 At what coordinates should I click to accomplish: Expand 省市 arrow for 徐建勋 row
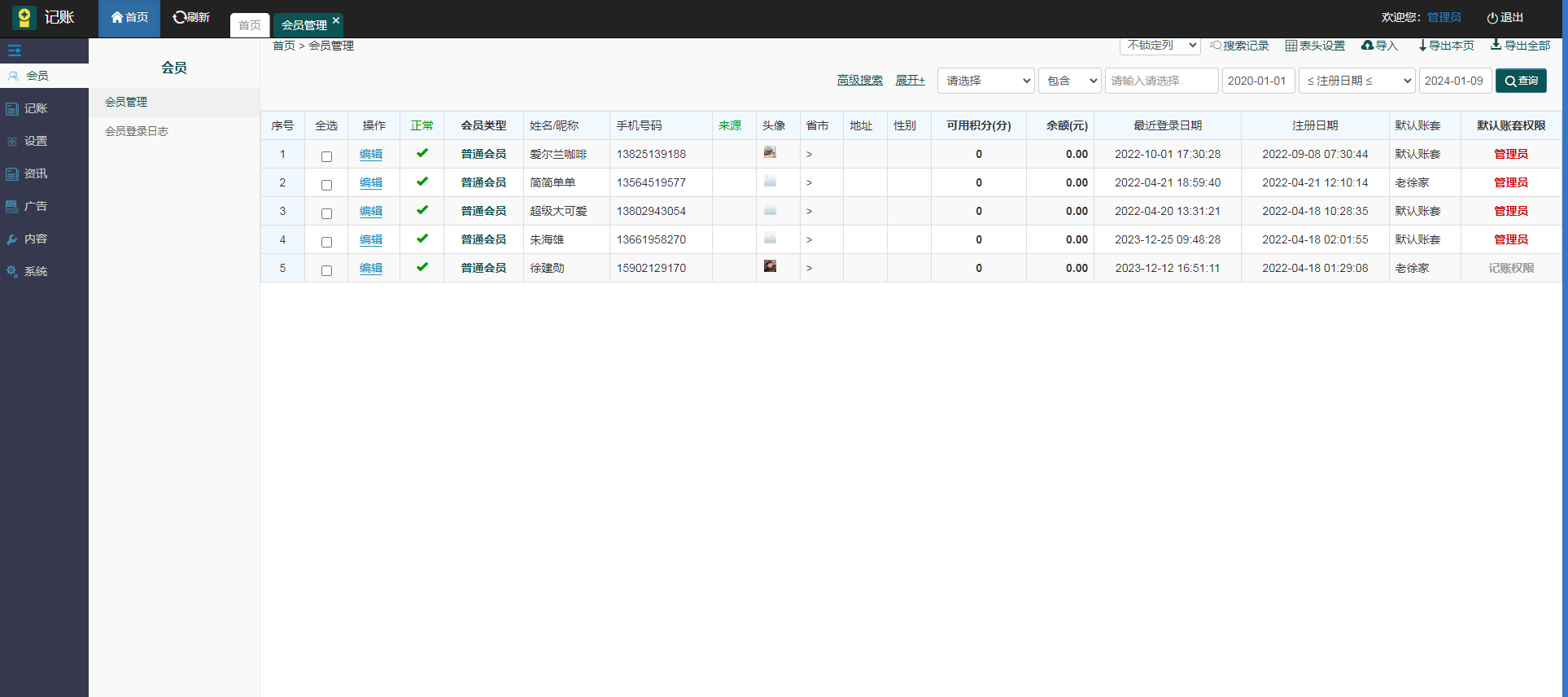click(809, 268)
